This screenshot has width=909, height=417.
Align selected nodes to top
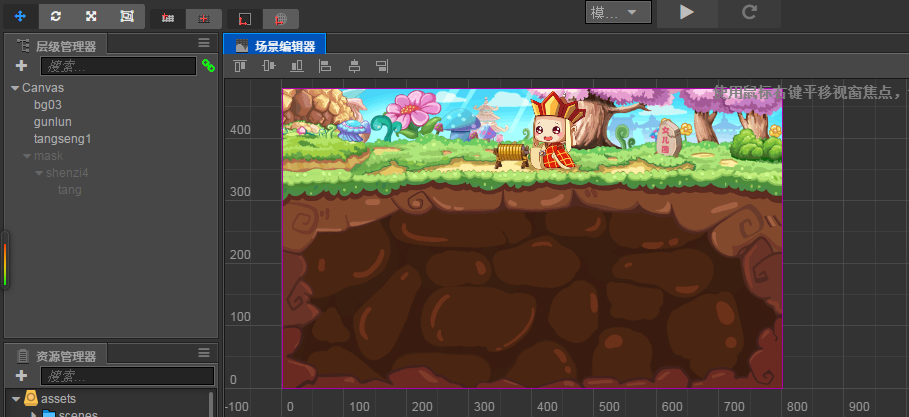click(240, 66)
